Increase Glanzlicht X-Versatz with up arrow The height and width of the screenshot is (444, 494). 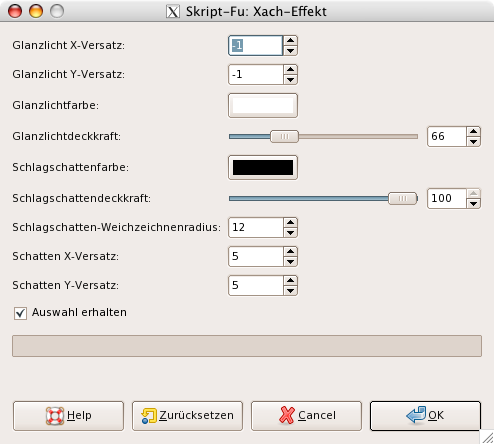tap(290, 40)
